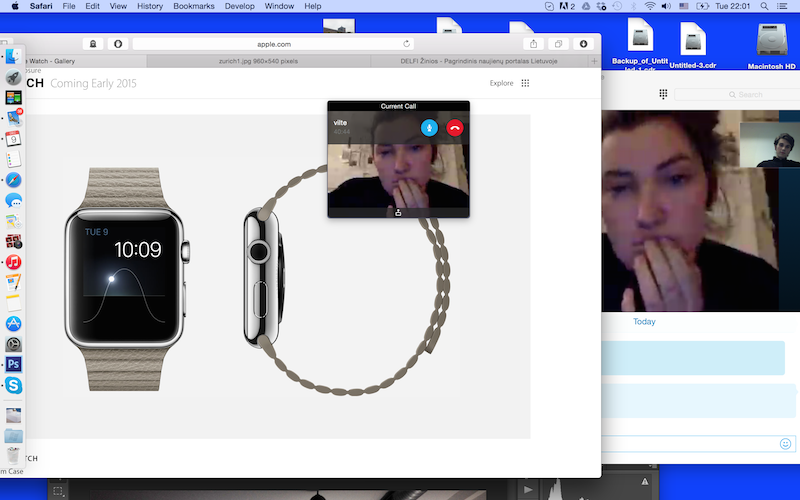This screenshot has height=500, width=800.
Task: Open Notes from the Dock
Action: click(13, 303)
